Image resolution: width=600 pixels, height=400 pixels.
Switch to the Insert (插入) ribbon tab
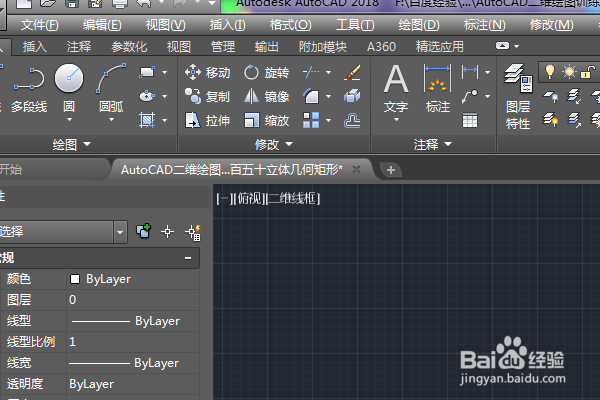[x=35, y=47]
